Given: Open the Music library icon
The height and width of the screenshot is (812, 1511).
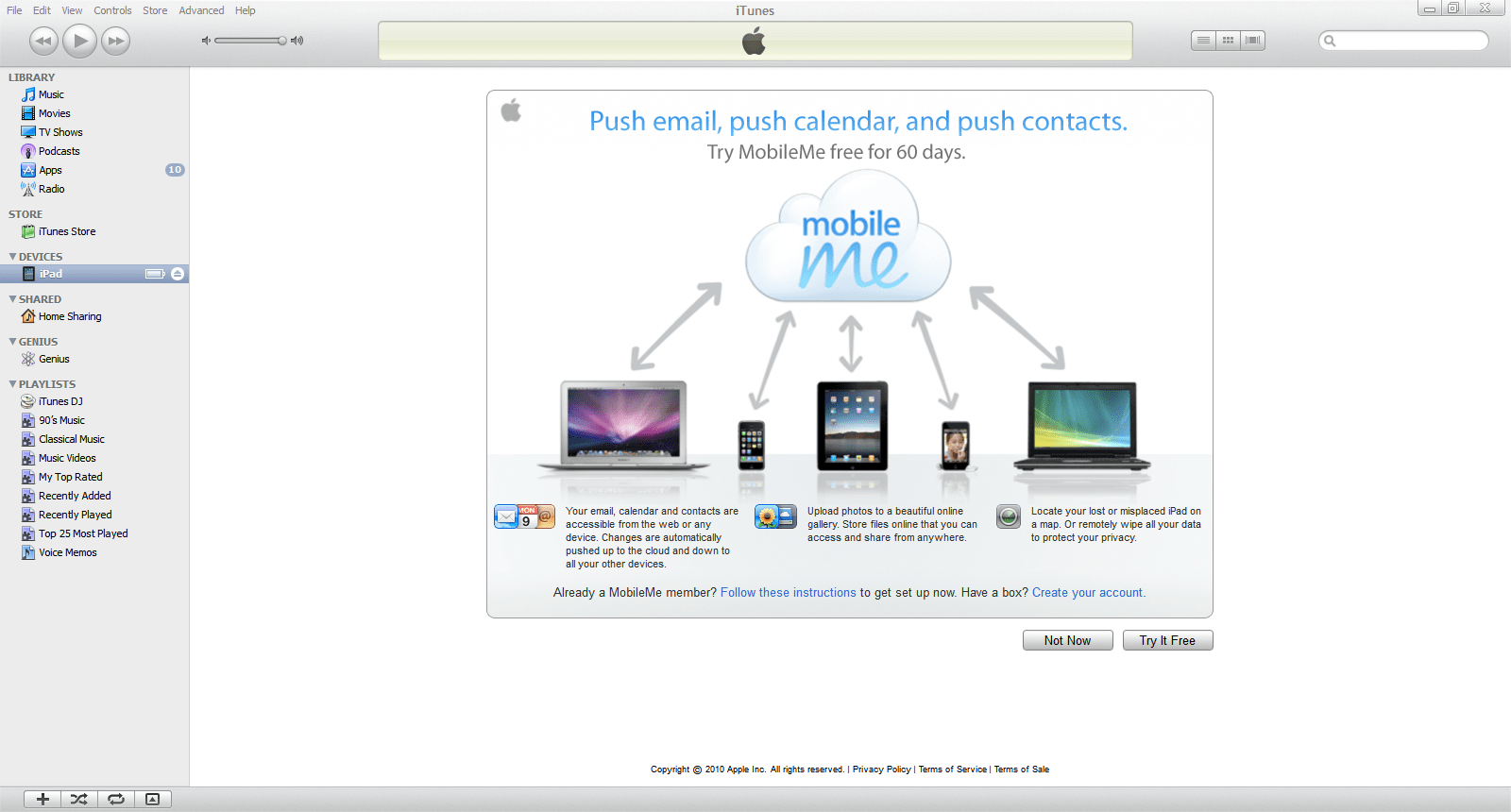Looking at the screenshot, I should tap(28, 94).
